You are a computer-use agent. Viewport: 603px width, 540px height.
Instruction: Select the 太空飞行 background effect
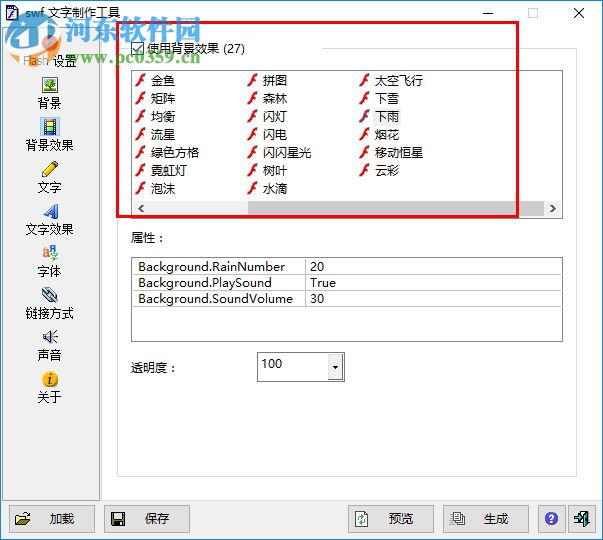[391, 80]
